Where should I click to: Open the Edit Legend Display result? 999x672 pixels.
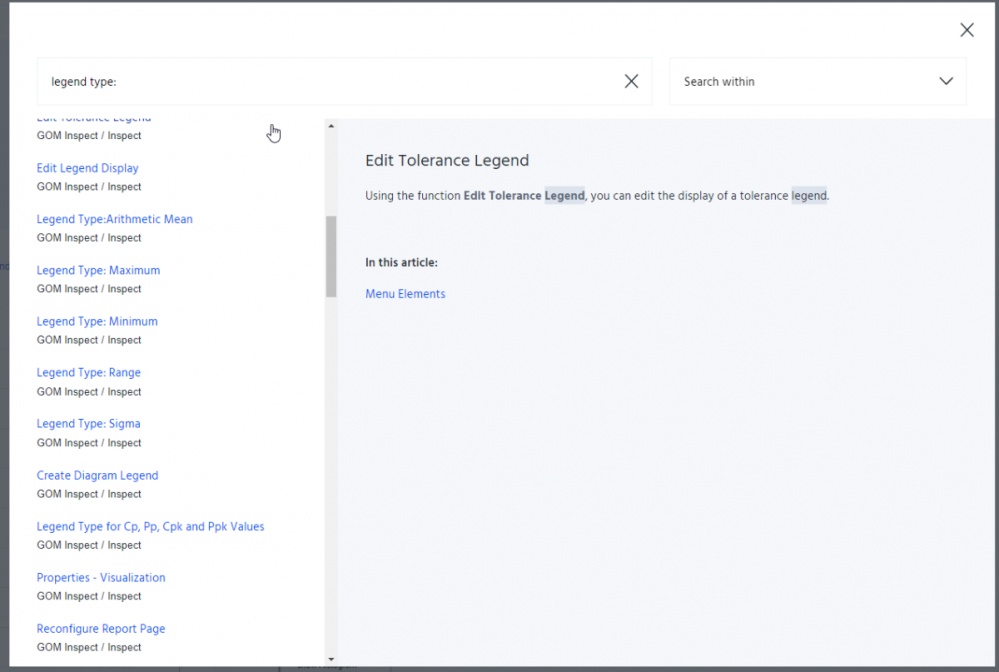pos(88,168)
